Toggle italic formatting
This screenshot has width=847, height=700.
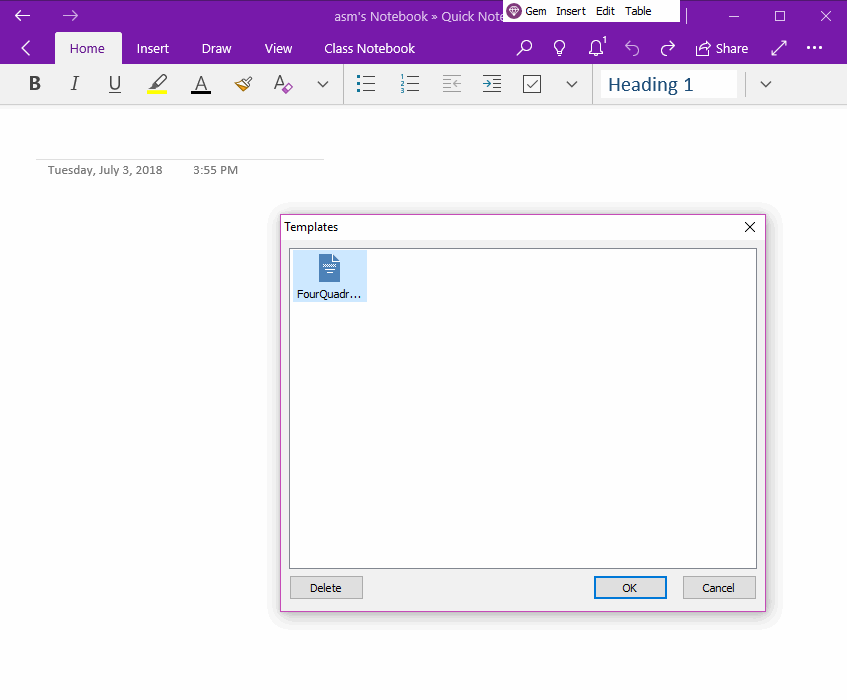(x=75, y=84)
